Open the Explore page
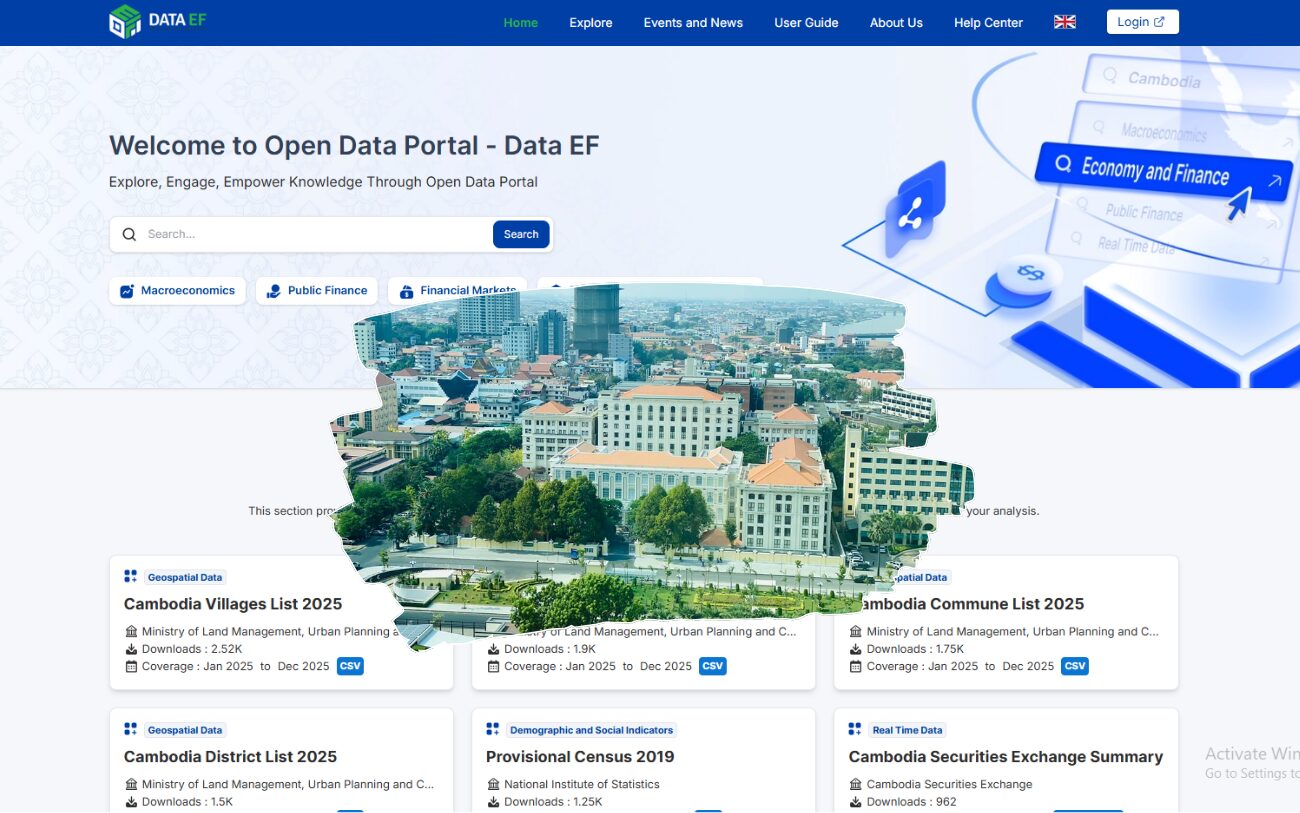1300x813 pixels. click(x=590, y=22)
